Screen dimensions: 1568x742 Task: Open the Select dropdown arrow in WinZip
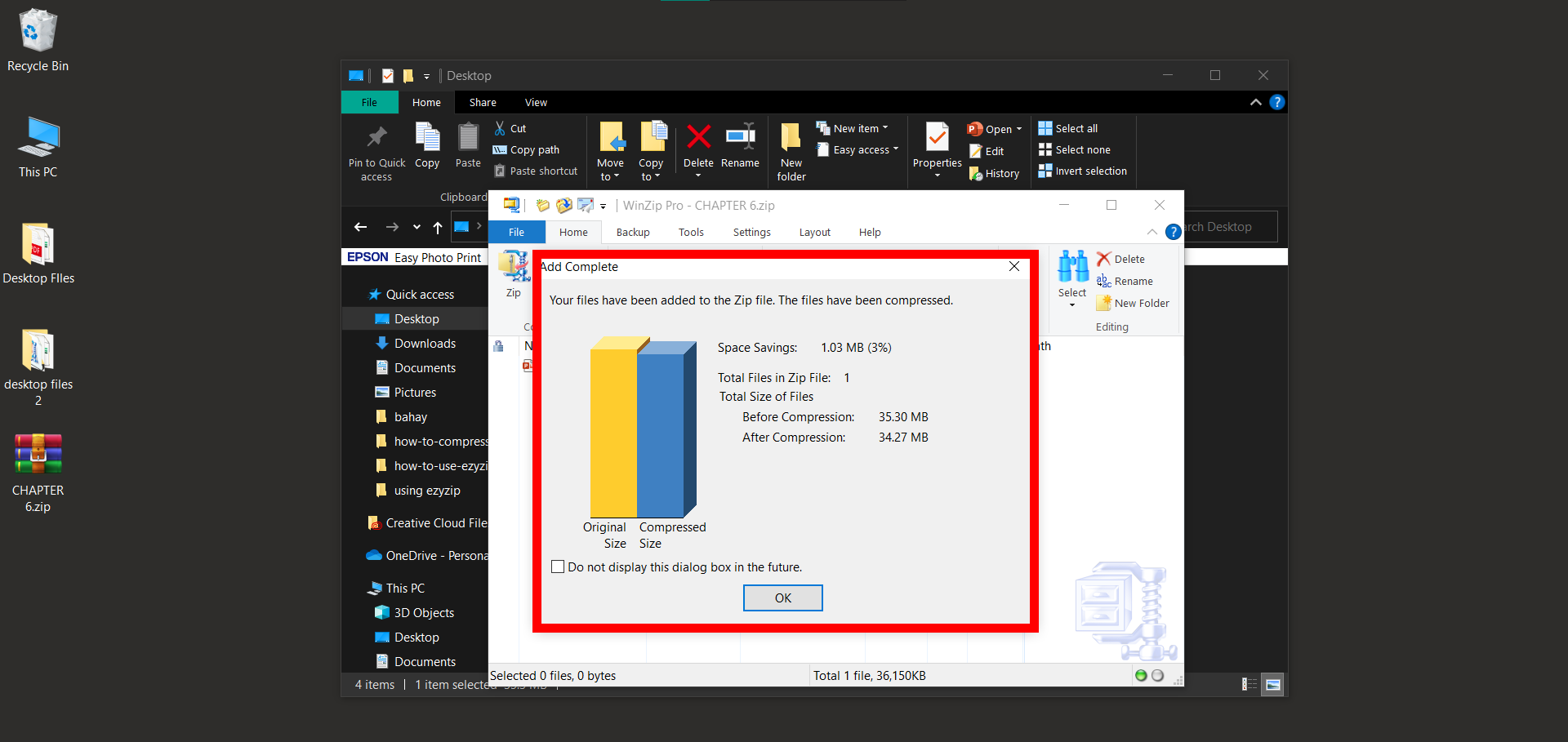pos(1071,303)
